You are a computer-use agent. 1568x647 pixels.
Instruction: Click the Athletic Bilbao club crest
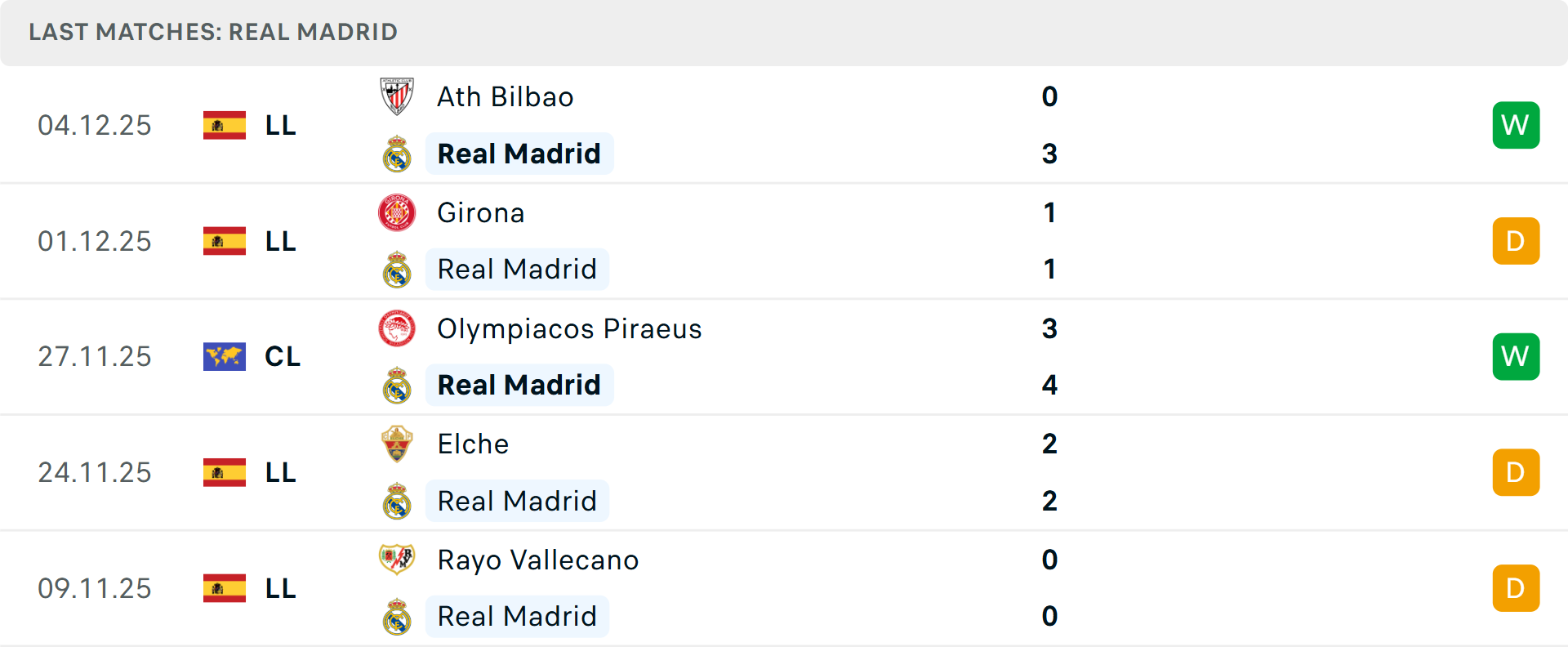tap(397, 96)
